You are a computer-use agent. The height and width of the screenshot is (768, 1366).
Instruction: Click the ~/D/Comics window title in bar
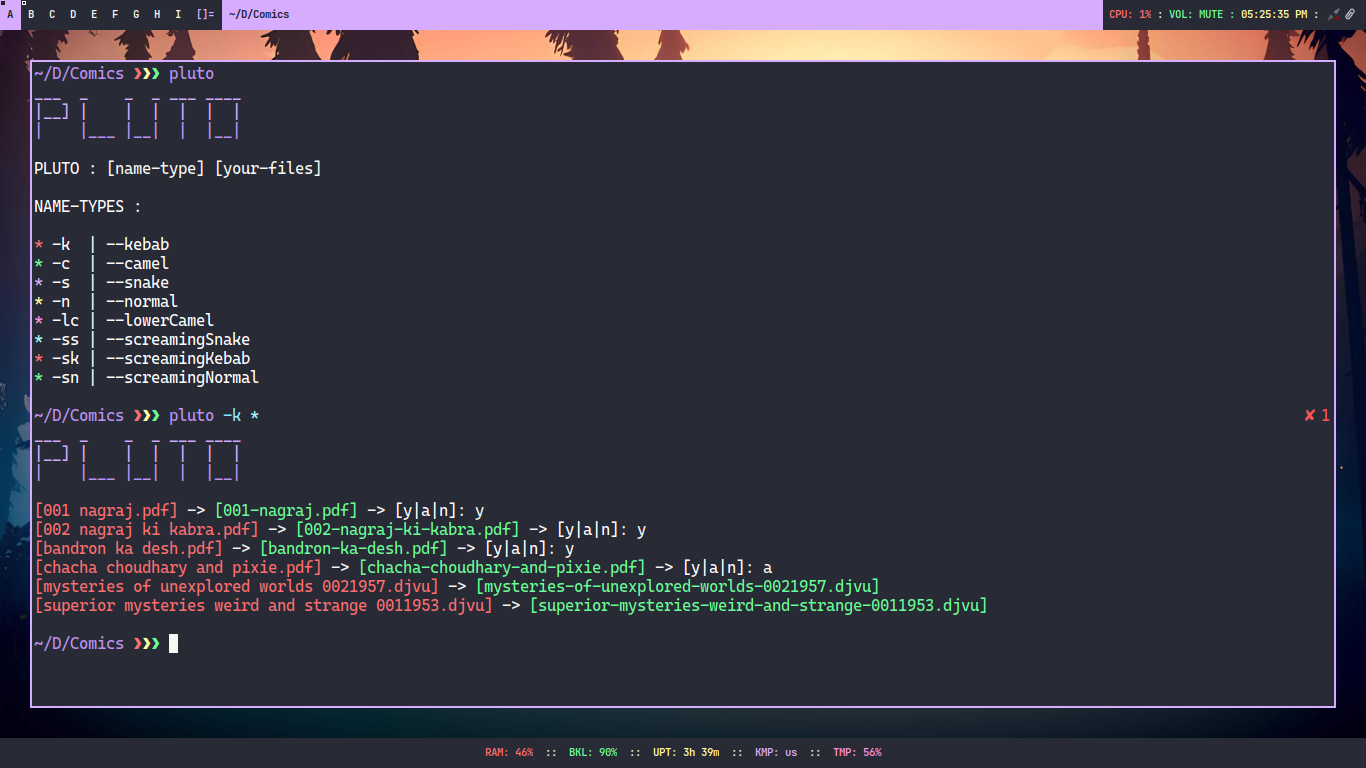259,14
